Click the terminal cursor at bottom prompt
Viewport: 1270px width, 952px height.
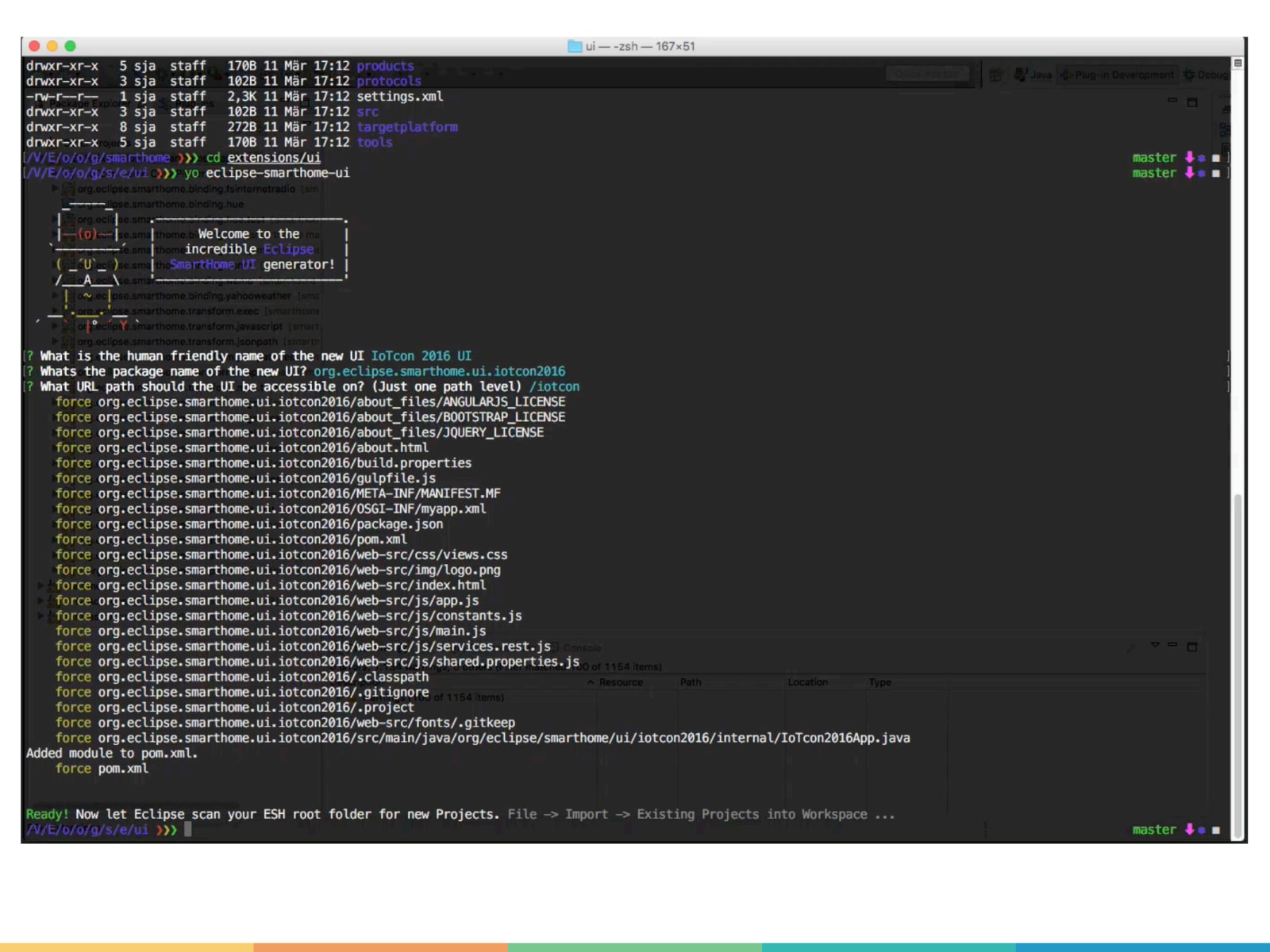point(188,830)
